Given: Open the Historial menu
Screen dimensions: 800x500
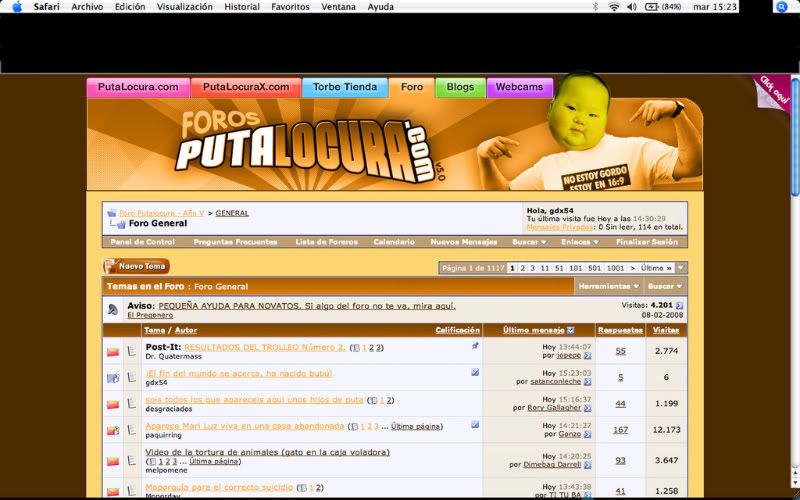Looking at the screenshot, I should tap(242, 7).
